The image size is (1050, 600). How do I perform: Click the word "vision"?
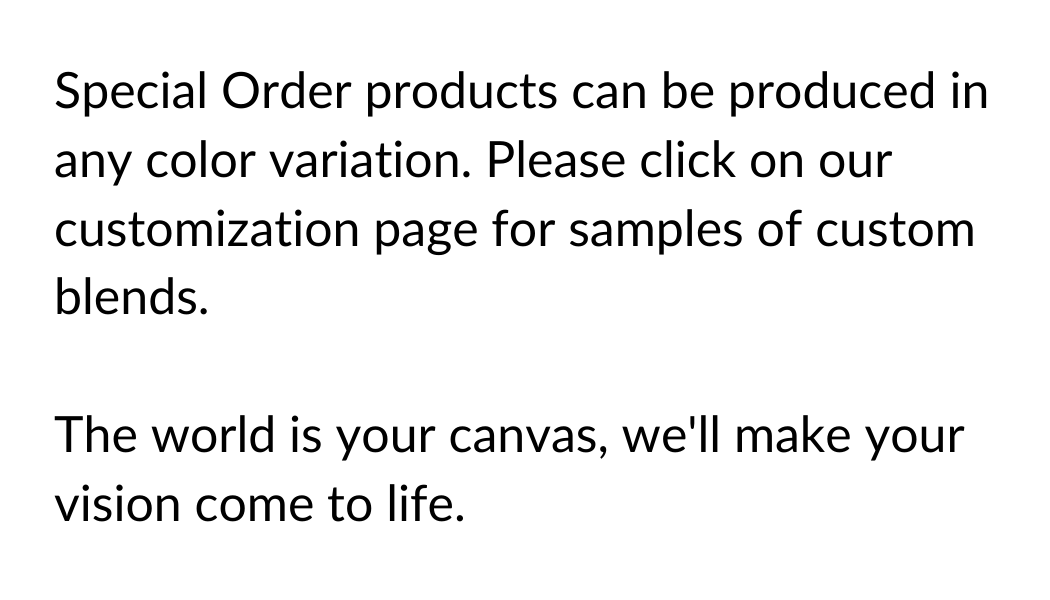[117, 504]
